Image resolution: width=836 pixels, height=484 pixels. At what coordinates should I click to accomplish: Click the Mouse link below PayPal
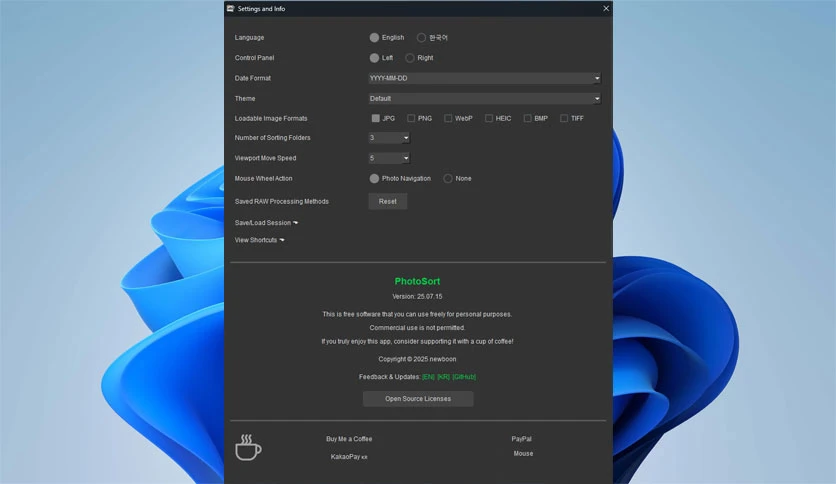523,454
